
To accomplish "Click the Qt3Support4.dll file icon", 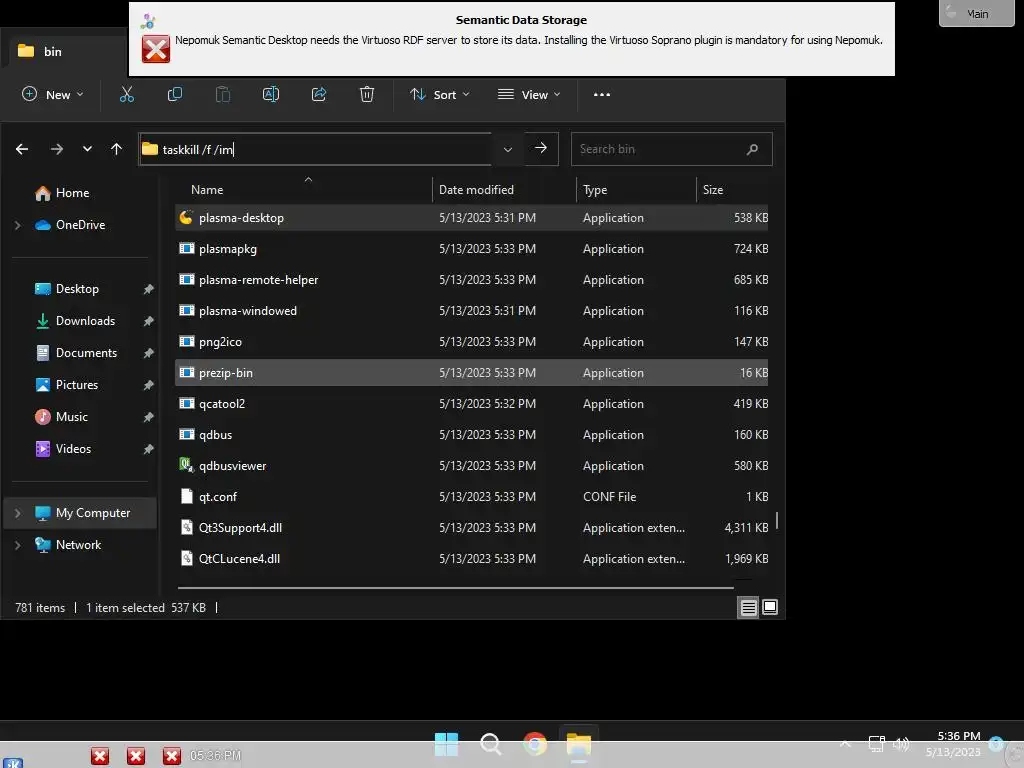I will [187, 527].
